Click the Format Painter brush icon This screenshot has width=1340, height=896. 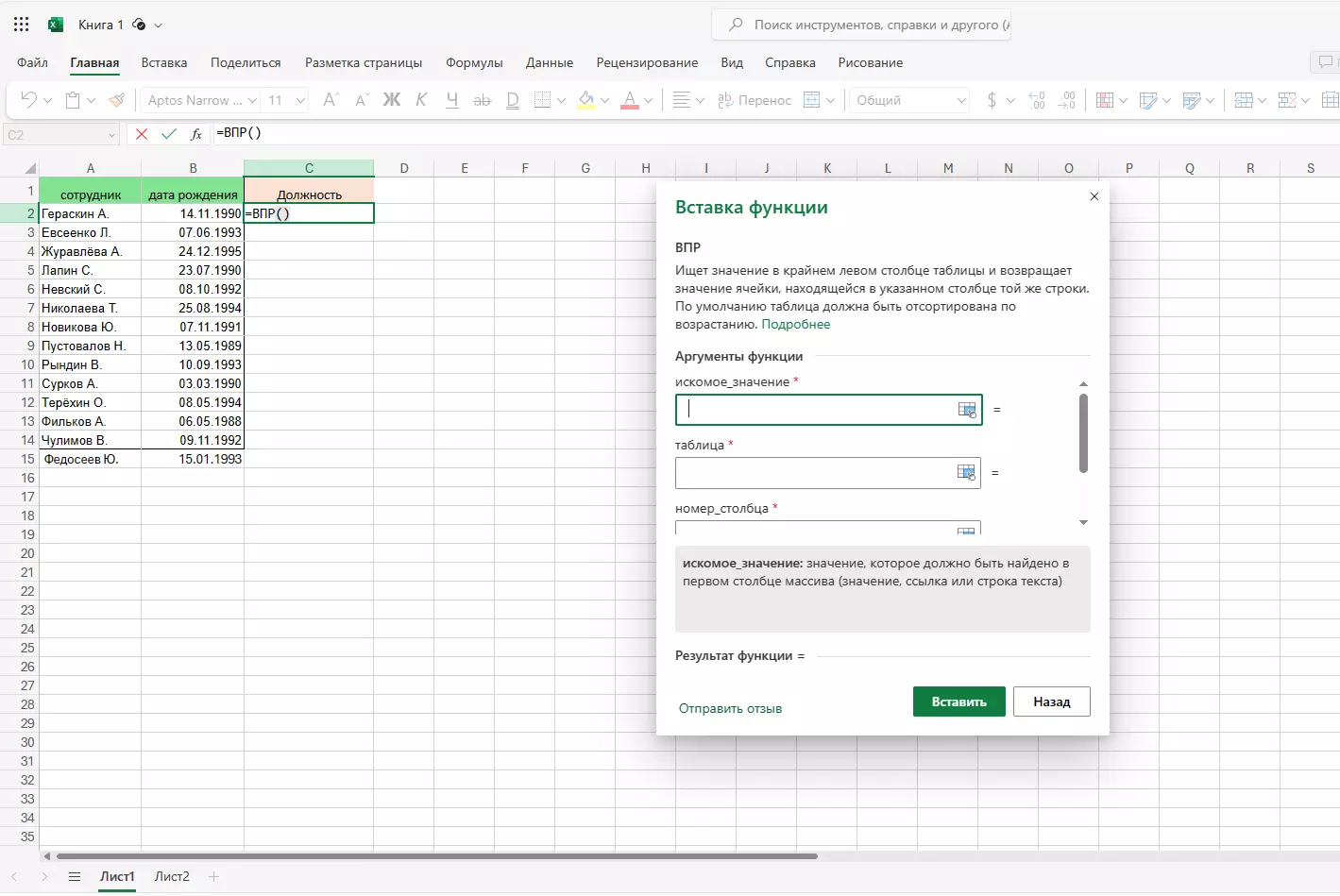pos(117,100)
